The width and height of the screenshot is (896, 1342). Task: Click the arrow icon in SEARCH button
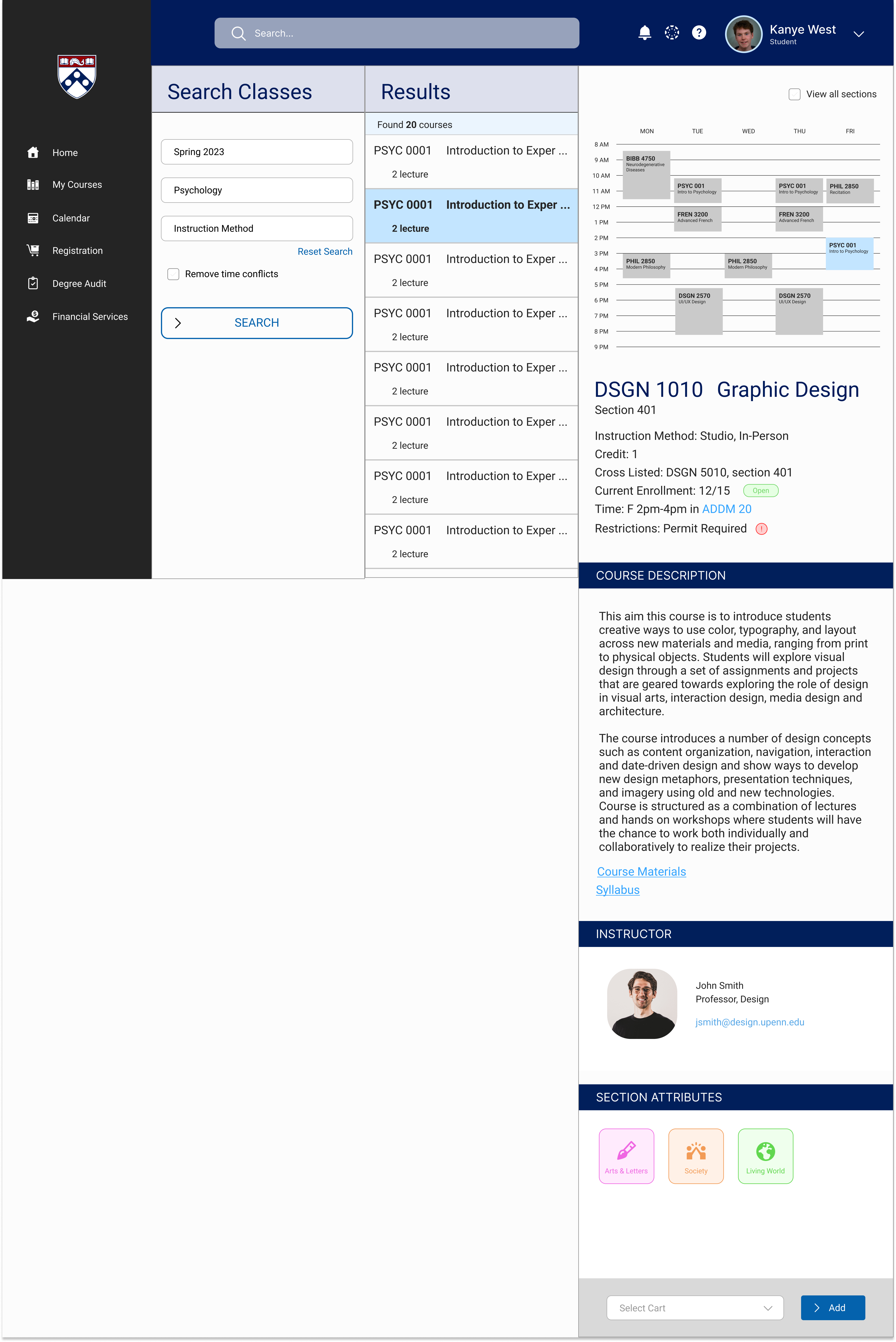pyautogui.click(x=178, y=323)
